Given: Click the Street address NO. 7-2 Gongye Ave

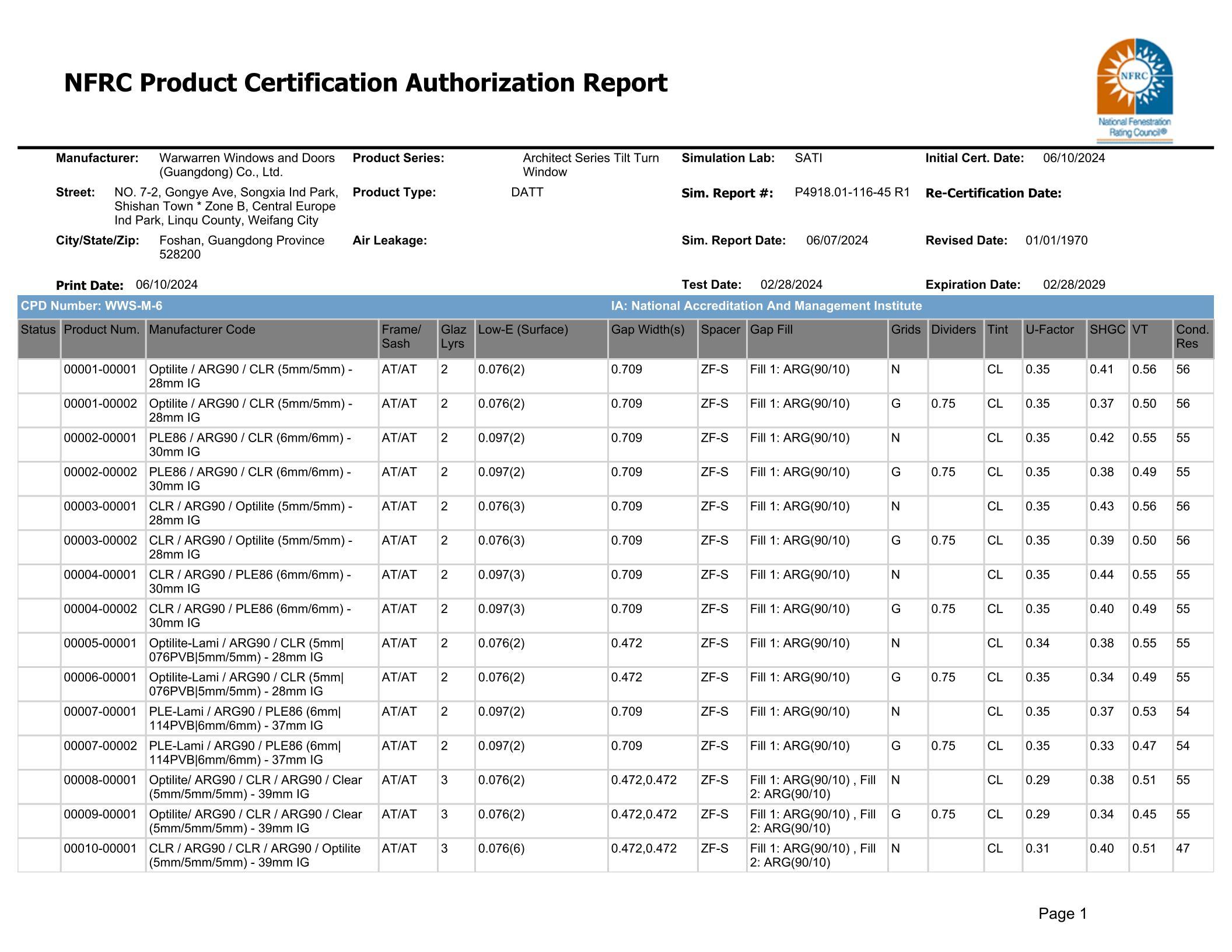Looking at the screenshot, I should 226,206.
